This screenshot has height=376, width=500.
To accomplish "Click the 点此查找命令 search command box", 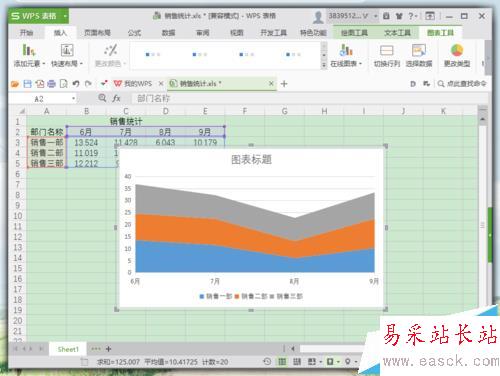I will click(462, 84).
